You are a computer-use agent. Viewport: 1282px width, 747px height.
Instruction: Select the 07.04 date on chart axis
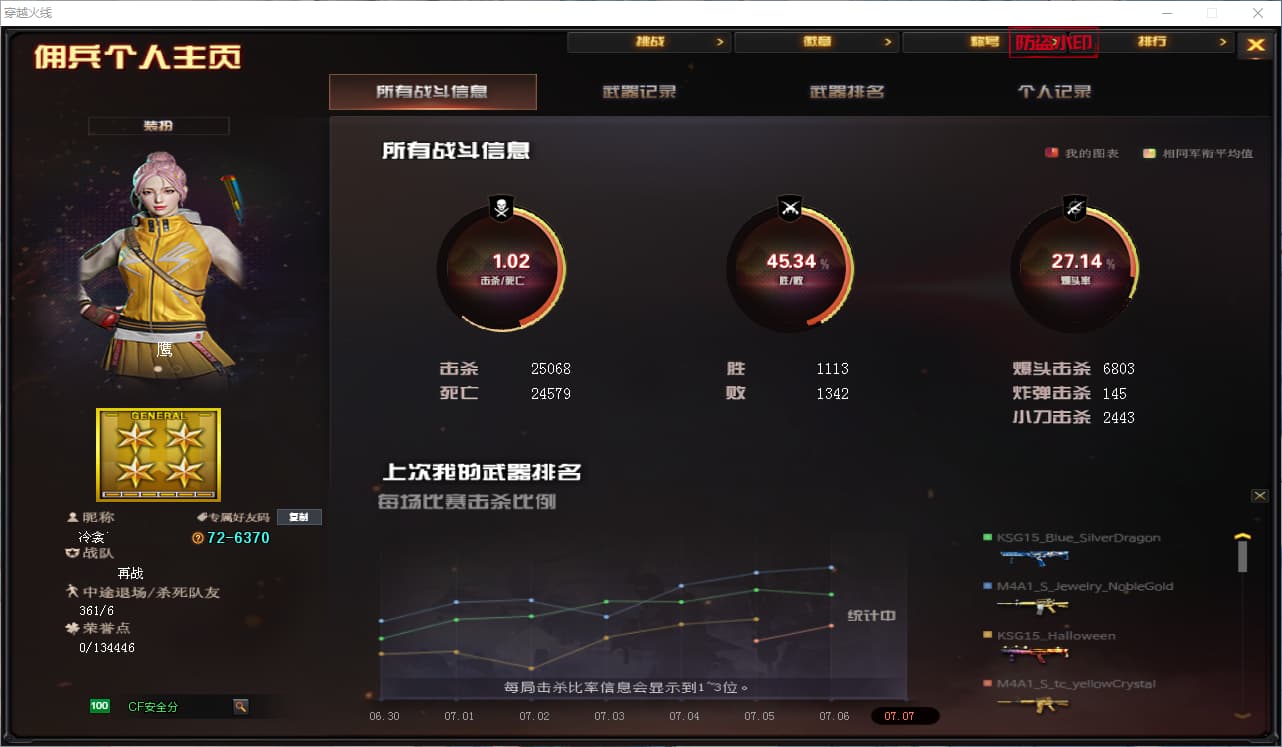click(684, 716)
